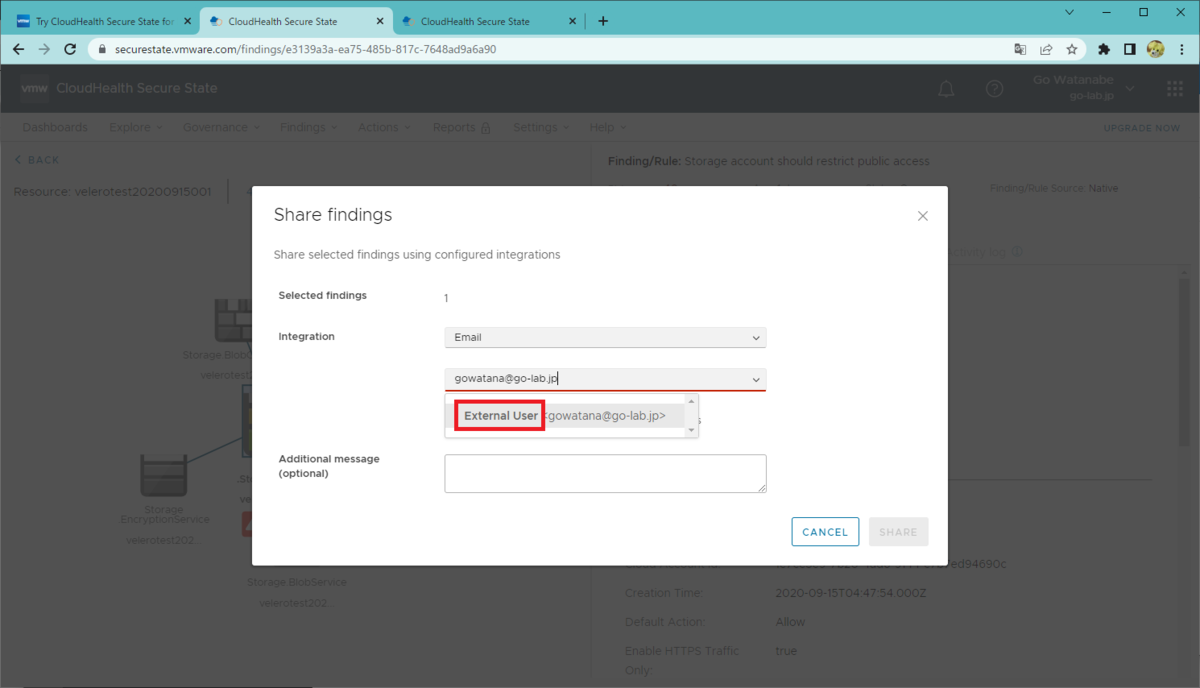This screenshot has height=688, width=1200.
Task: Open the Explore menu
Action: tap(136, 127)
